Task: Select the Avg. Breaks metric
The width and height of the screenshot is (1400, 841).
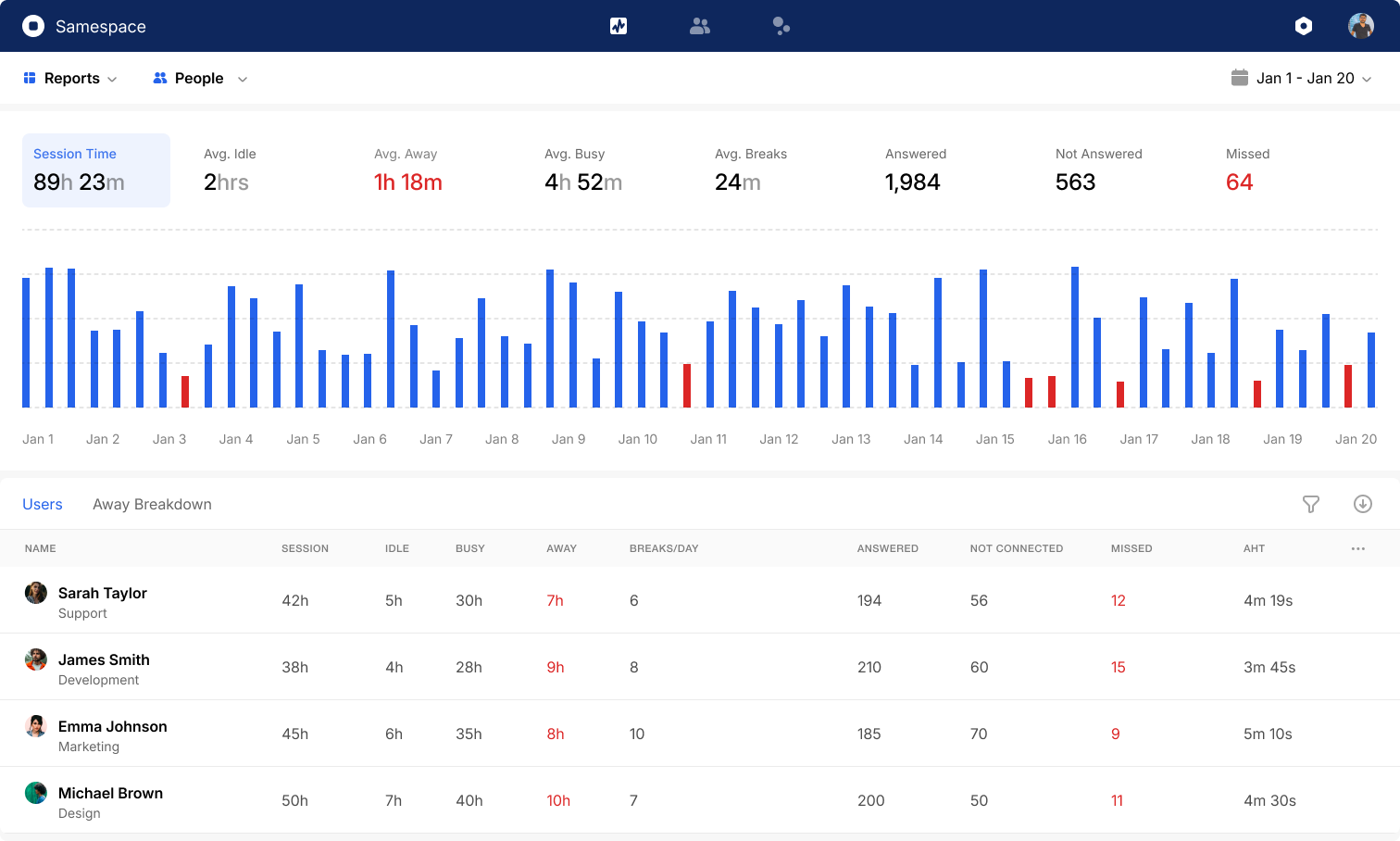Action: 751,170
